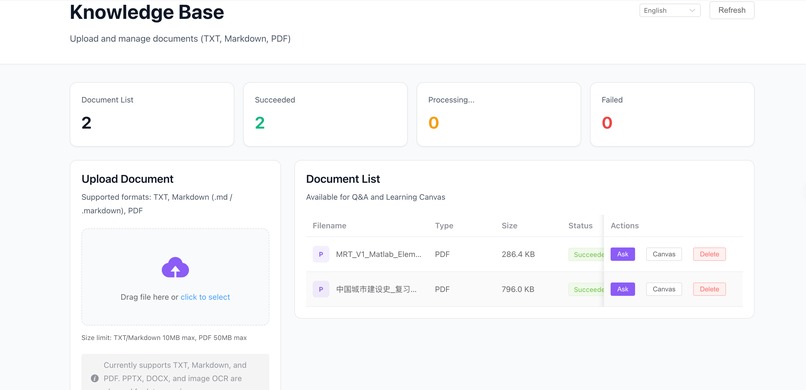Click the Size column header
The width and height of the screenshot is (806, 390).
(509, 226)
